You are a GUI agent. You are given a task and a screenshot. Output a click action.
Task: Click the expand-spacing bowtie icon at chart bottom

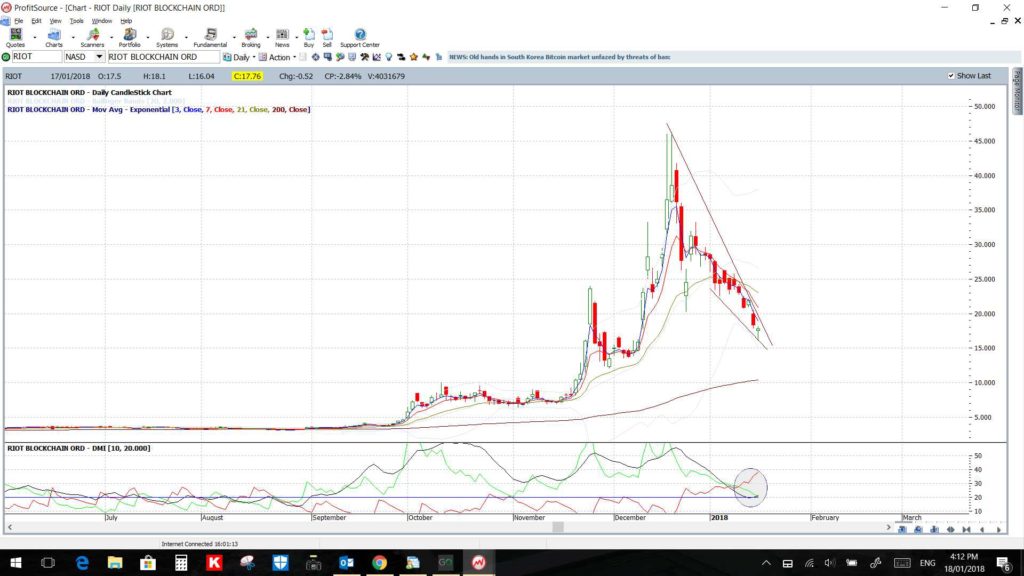[967, 530]
